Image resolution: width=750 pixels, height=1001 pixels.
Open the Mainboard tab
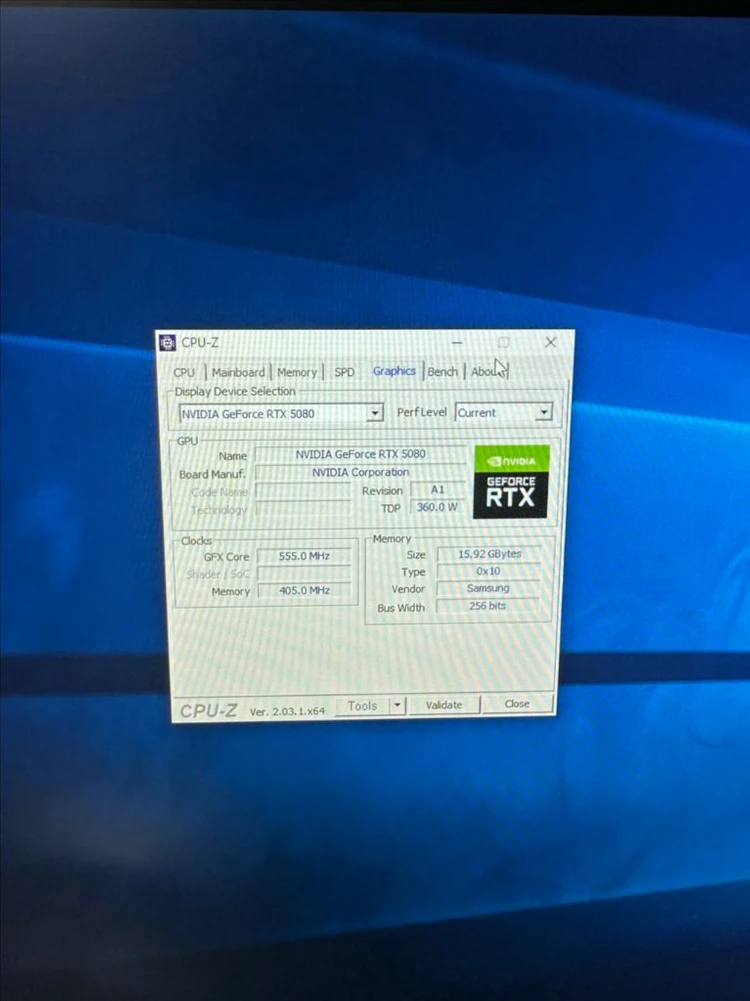(238, 372)
